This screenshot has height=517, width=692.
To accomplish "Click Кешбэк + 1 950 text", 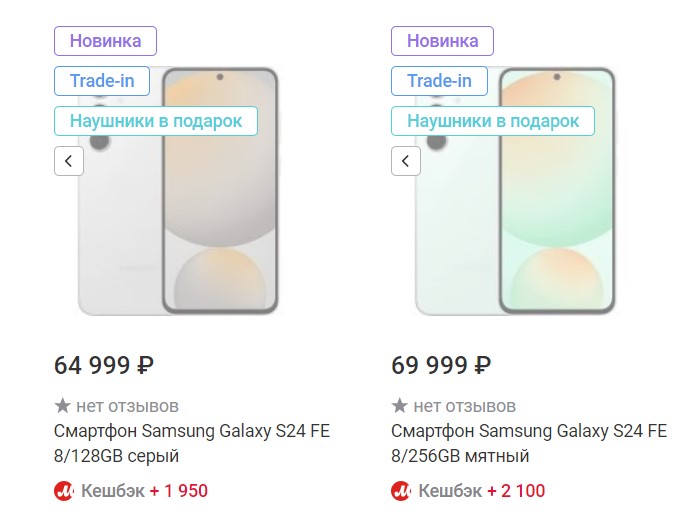I will [x=144, y=491].
